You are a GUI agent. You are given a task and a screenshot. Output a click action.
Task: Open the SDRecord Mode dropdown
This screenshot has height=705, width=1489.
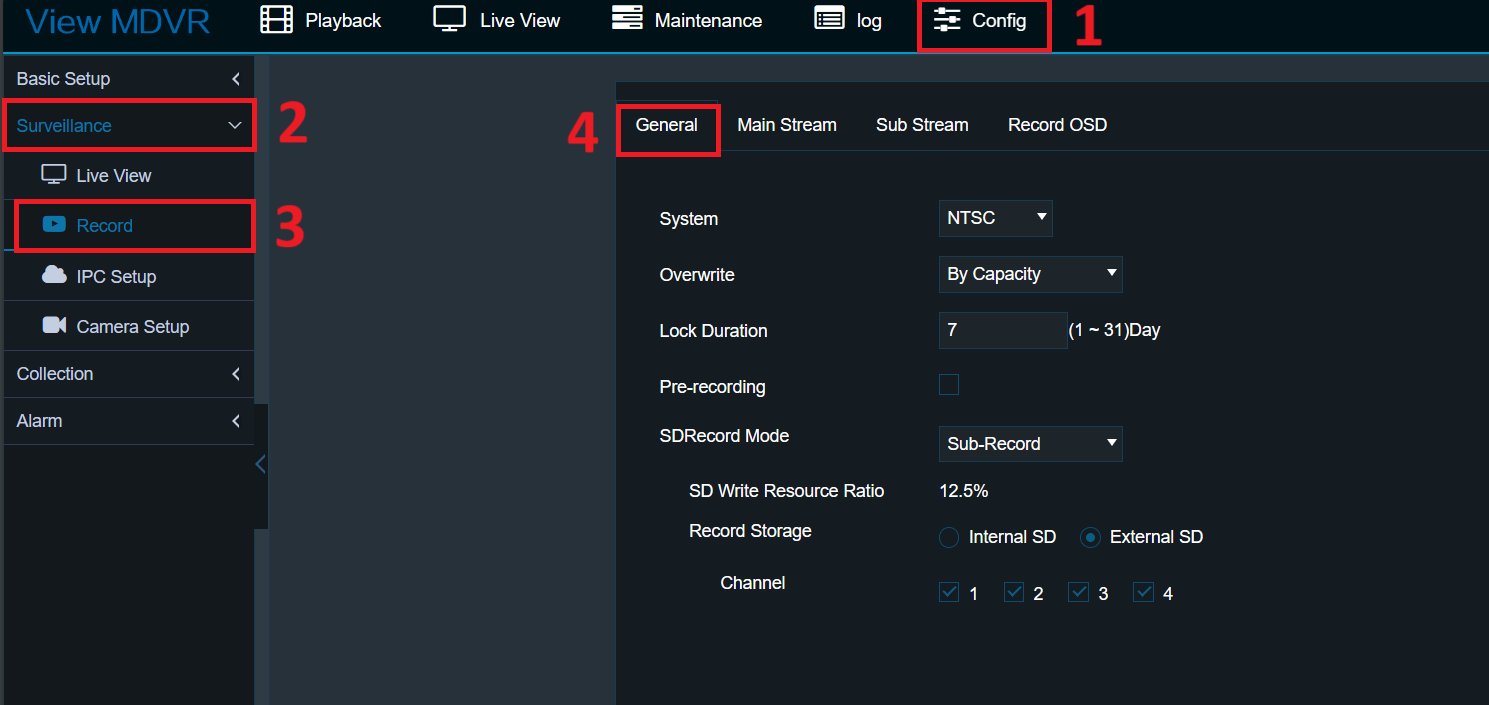pos(1030,444)
